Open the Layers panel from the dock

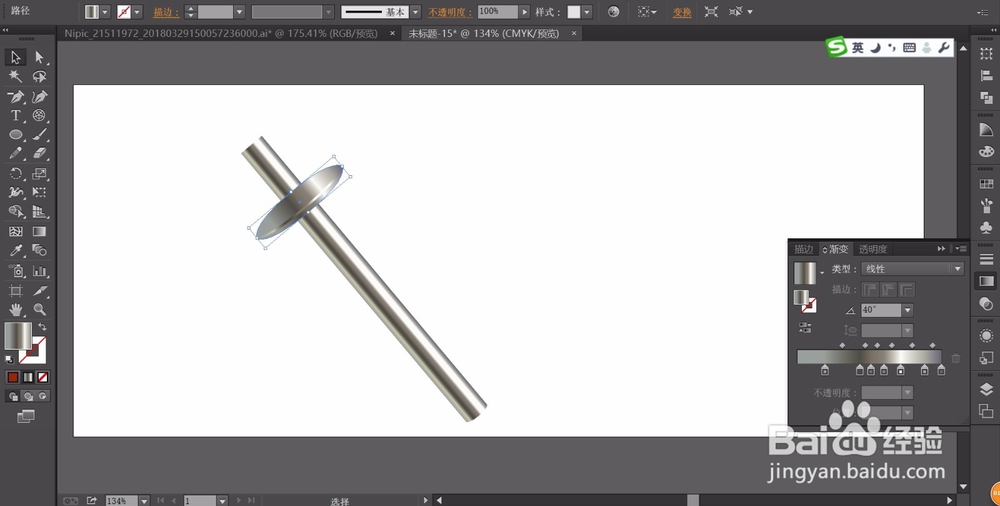click(986, 390)
